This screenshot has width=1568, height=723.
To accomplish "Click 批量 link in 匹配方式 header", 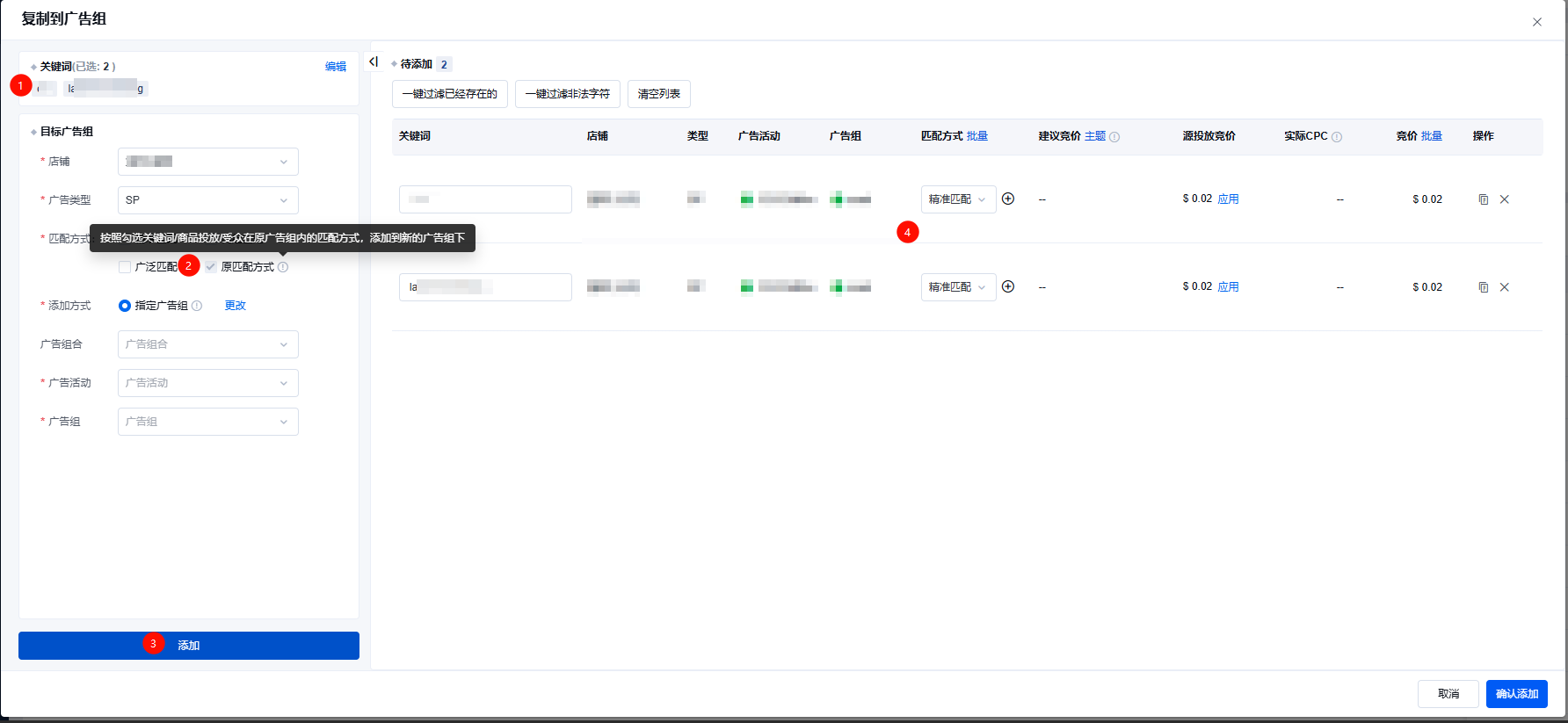I will 977,136.
